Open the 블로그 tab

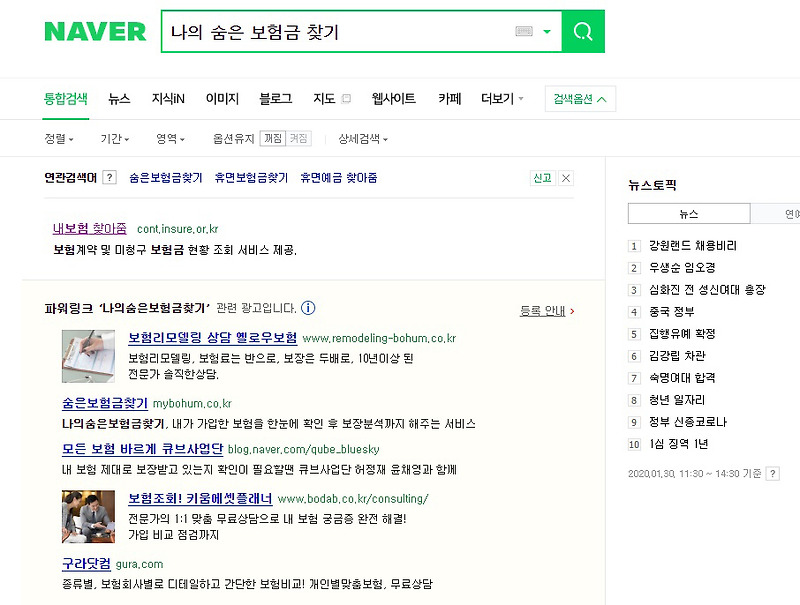pyautogui.click(x=276, y=98)
